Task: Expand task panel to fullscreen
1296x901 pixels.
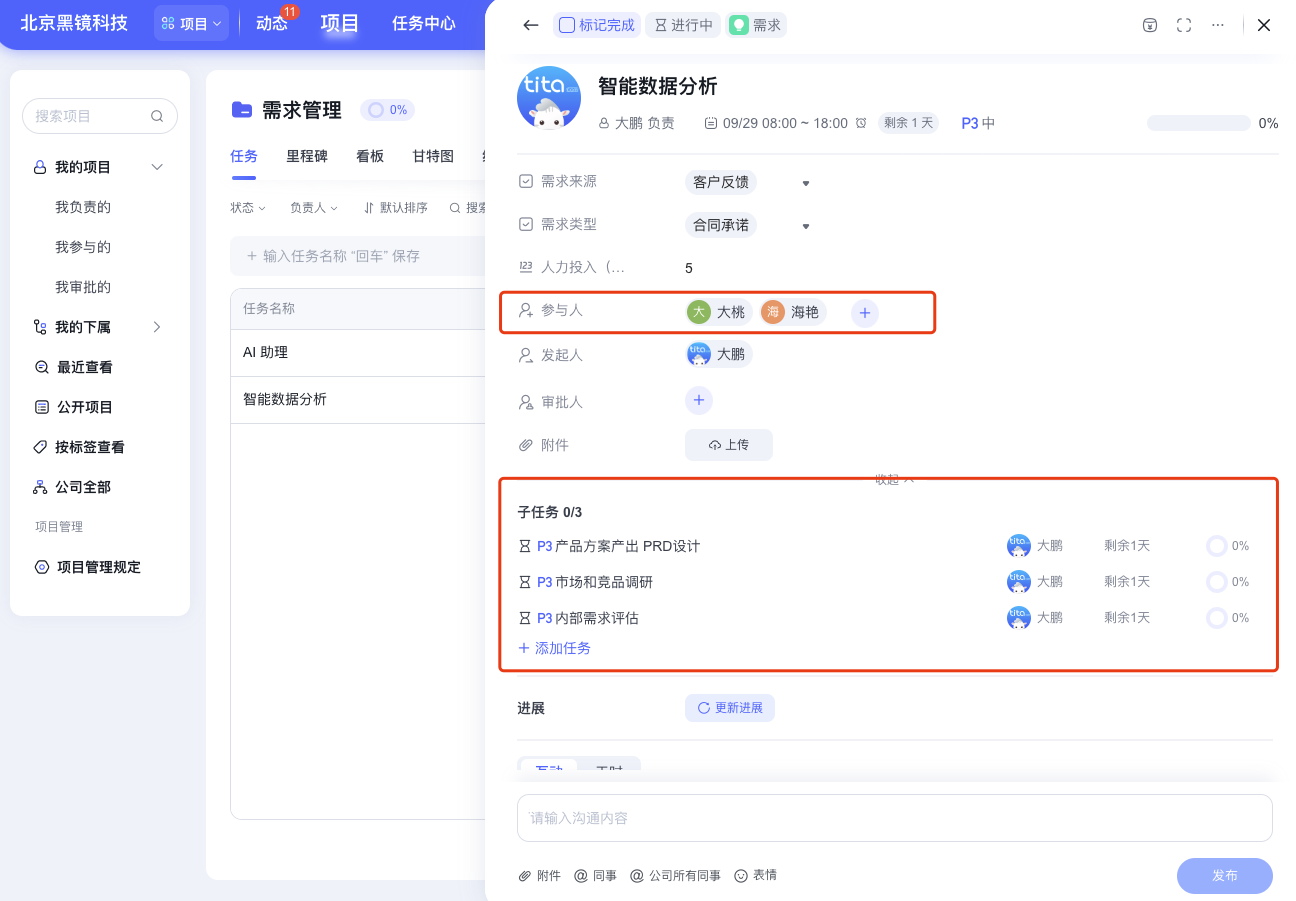Action: [x=1184, y=25]
